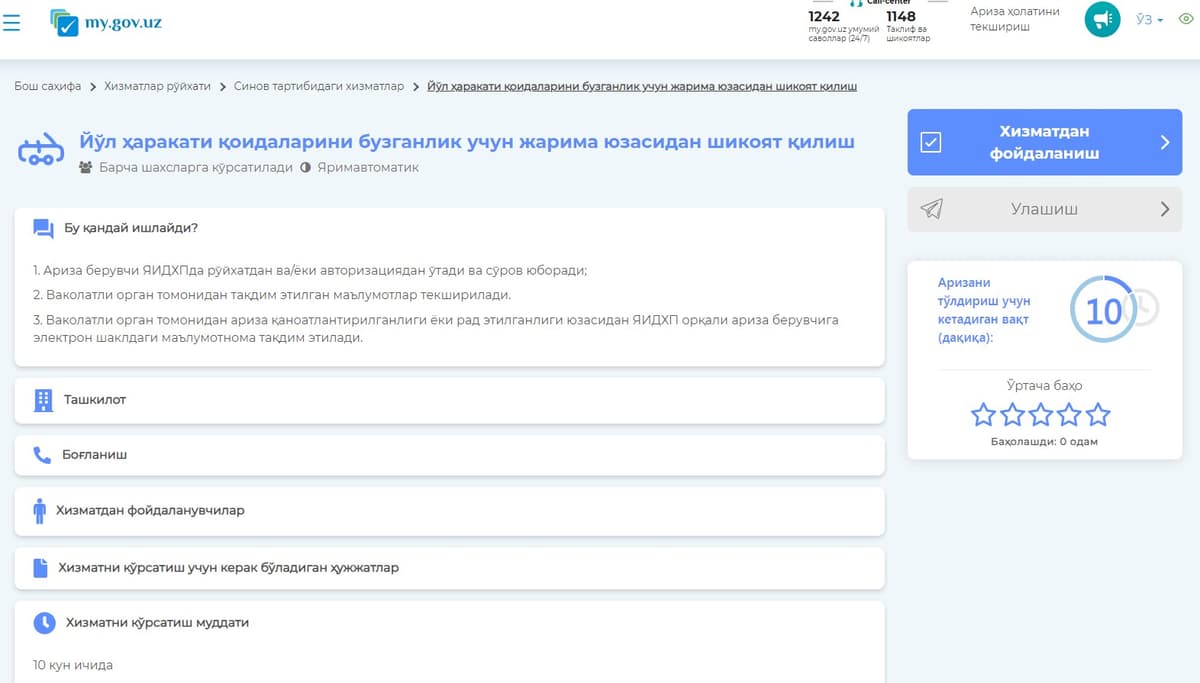Click the green megaphone announcements icon
Image resolution: width=1200 pixels, height=683 pixels.
tap(1102, 20)
